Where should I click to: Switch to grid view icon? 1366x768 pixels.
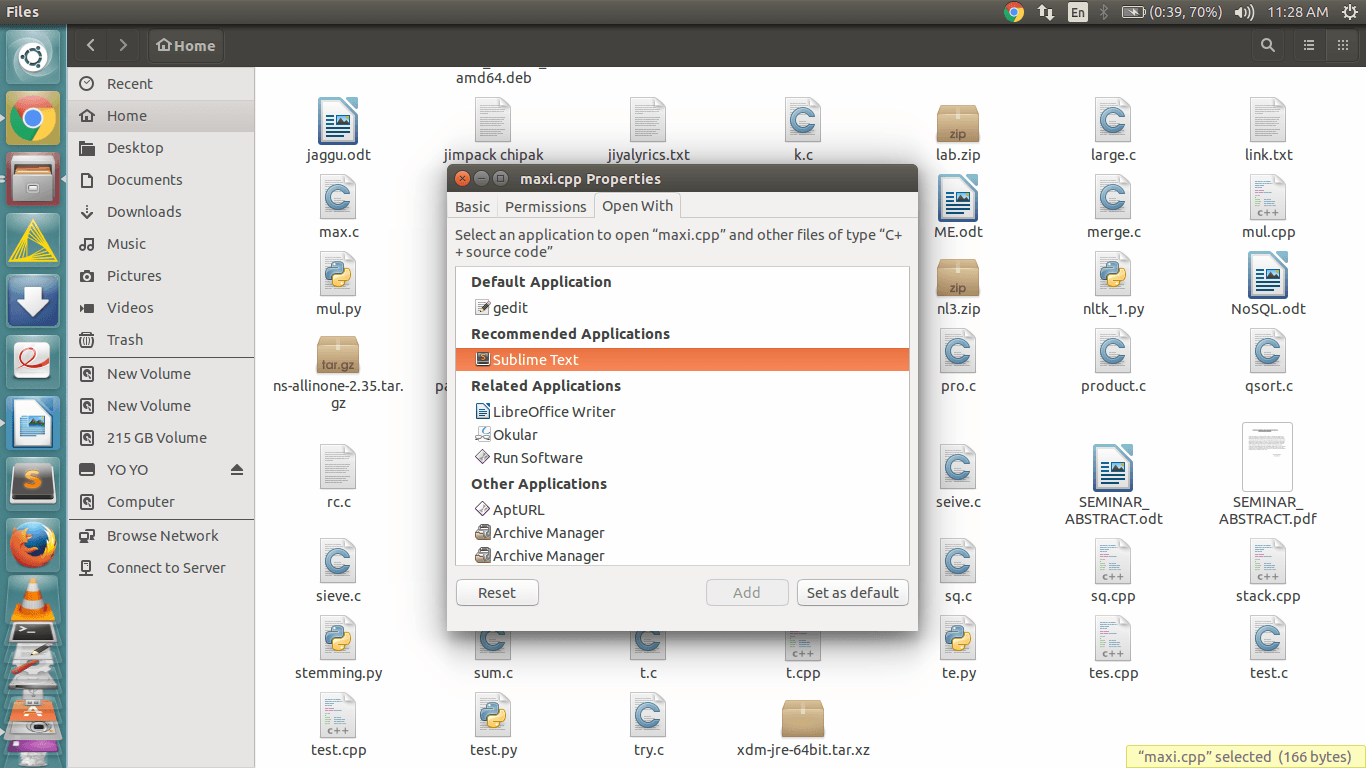pyautogui.click(x=1342, y=45)
